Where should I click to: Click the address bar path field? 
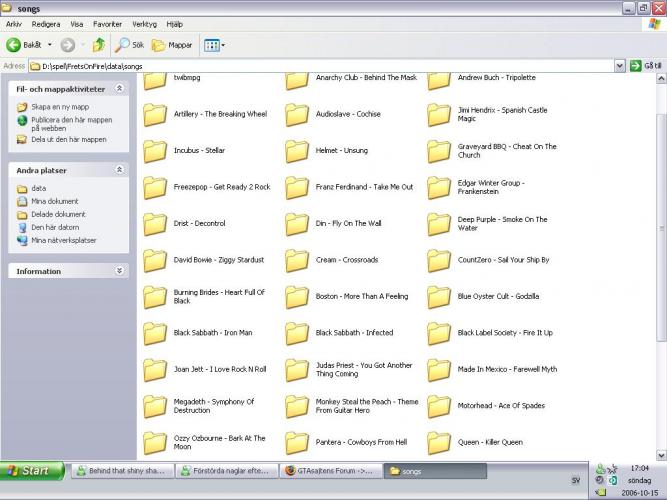[320, 66]
